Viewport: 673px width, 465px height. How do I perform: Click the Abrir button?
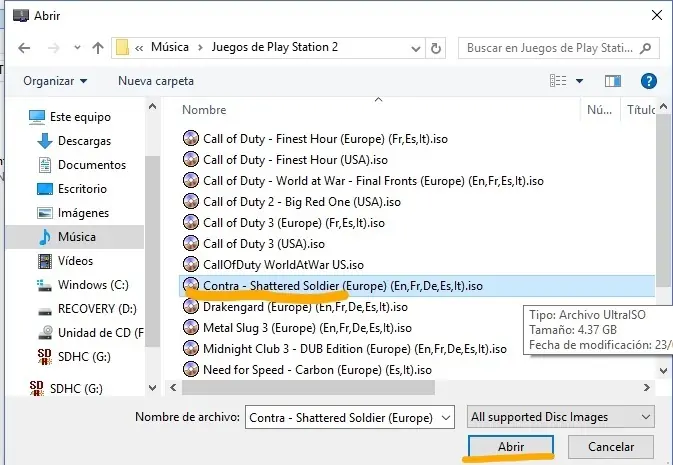tap(511, 447)
